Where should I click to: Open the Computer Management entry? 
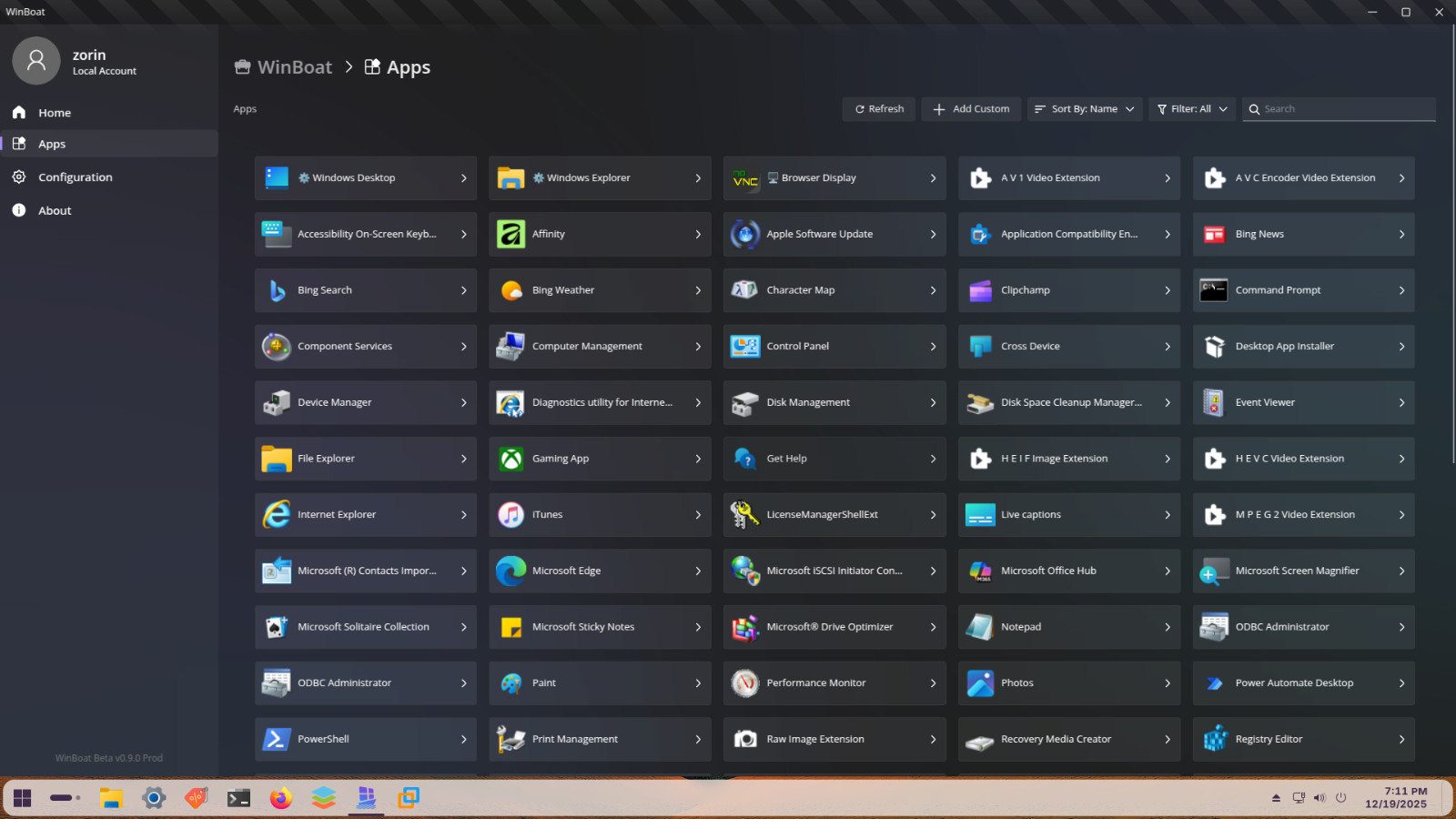(600, 346)
